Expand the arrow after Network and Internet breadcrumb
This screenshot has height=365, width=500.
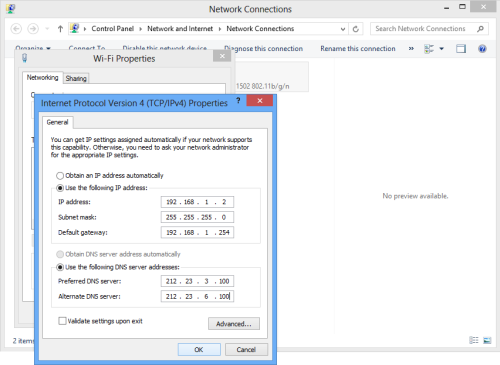click(220, 29)
